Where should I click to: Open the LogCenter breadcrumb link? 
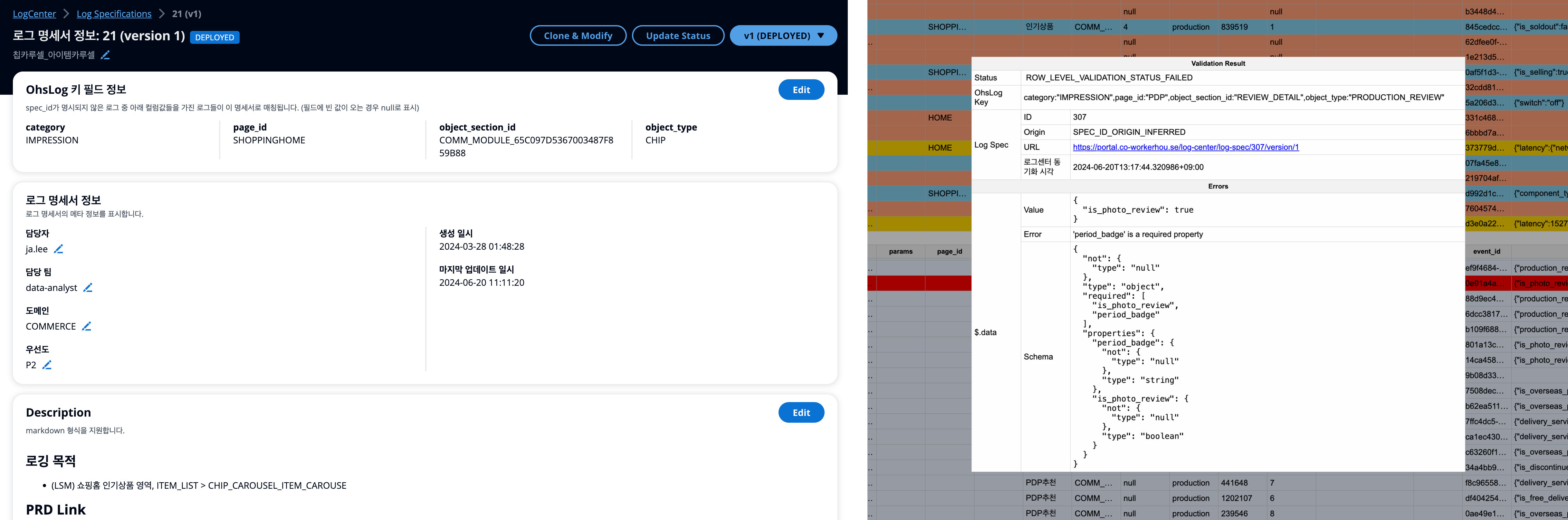click(x=34, y=14)
